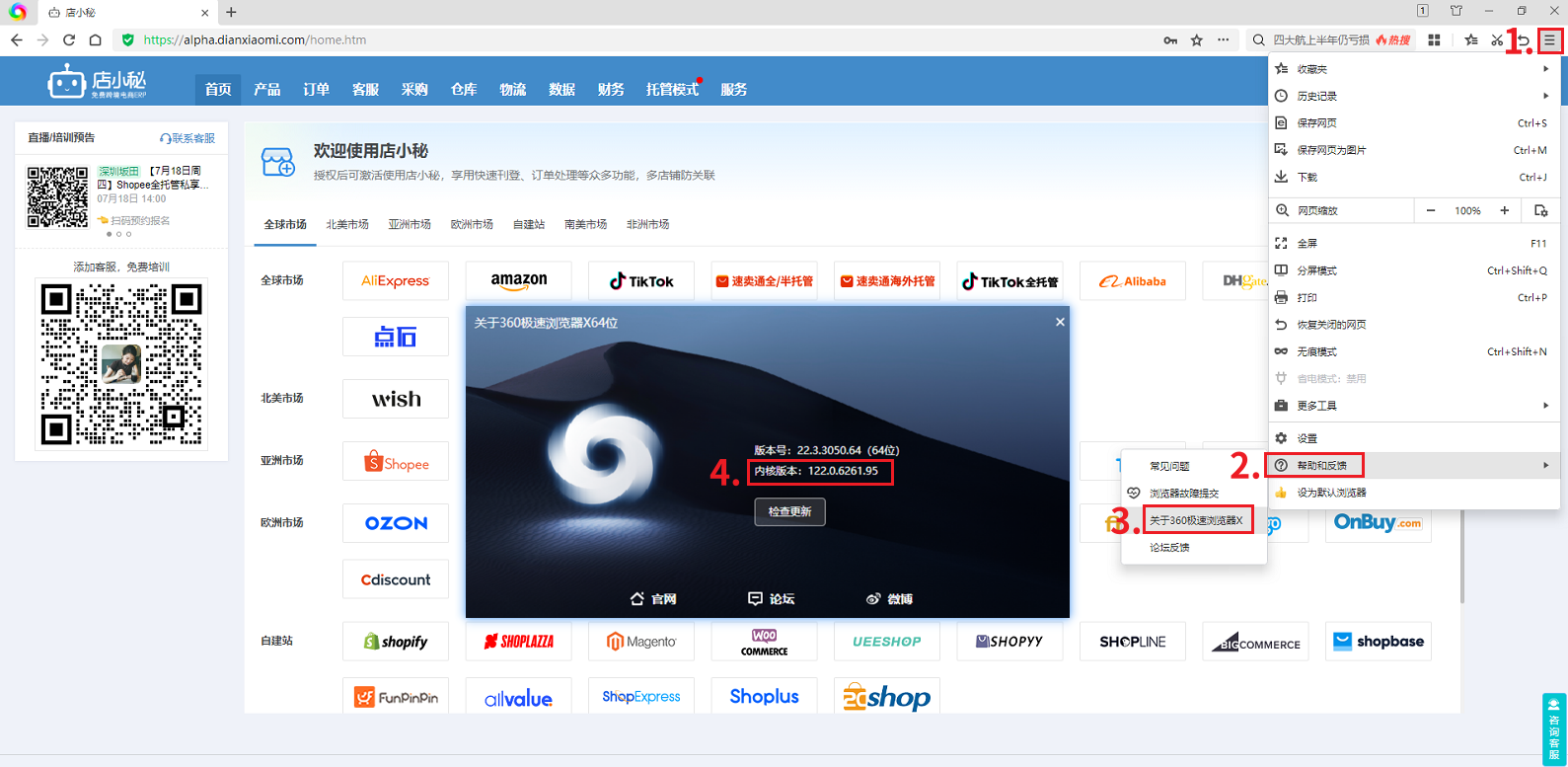Click the store authorization icon beside welcome
The height and width of the screenshot is (767, 1568).
(x=277, y=162)
